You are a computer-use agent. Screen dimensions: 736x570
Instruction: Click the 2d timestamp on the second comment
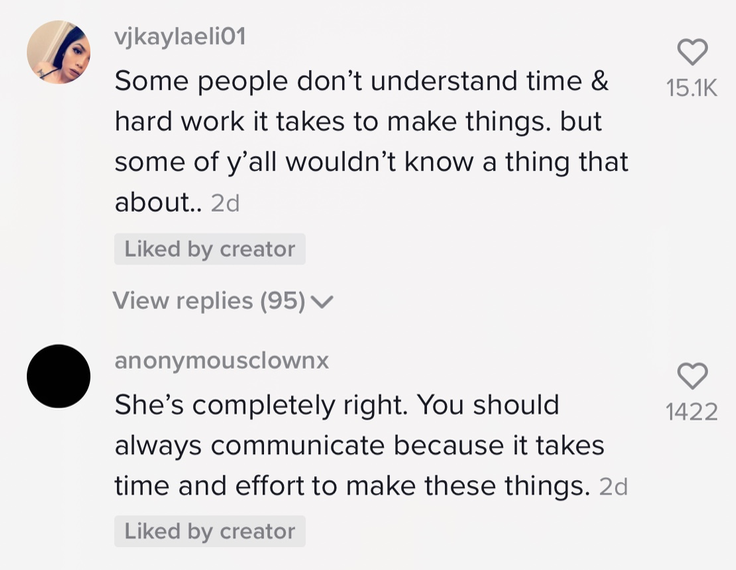pyautogui.click(x=613, y=487)
